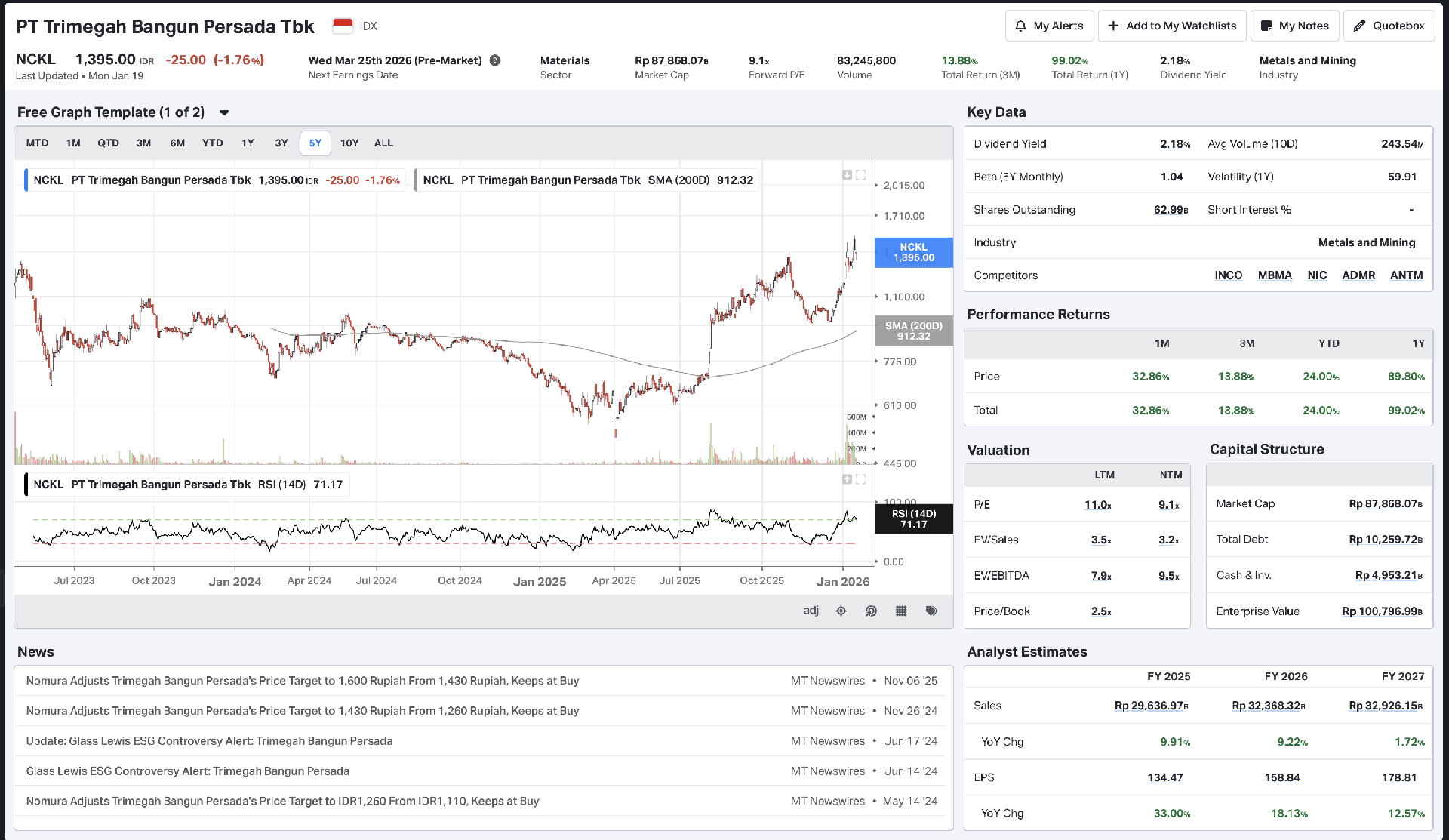The image size is (1449, 840).
Task: Click fullscreen icon on the price chart
Action: [x=861, y=175]
